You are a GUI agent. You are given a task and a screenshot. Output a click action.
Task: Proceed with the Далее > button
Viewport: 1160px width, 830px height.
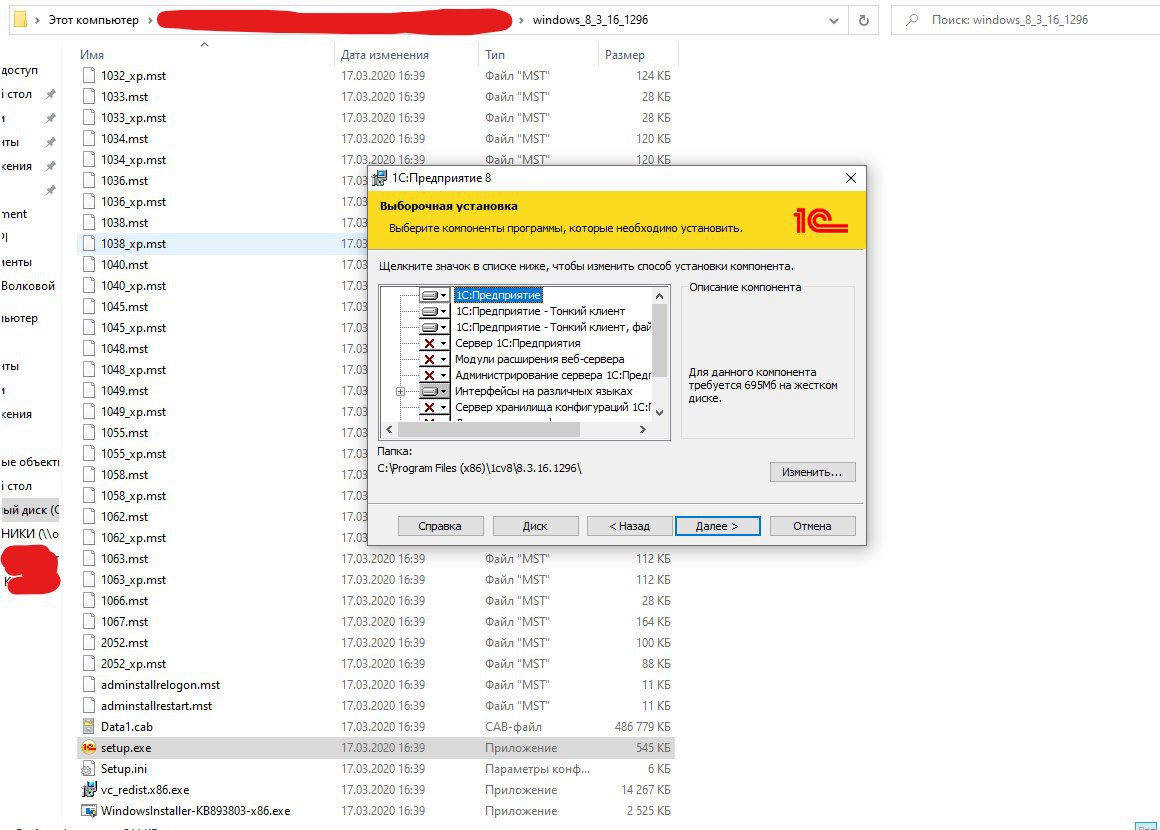tap(718, 526)
